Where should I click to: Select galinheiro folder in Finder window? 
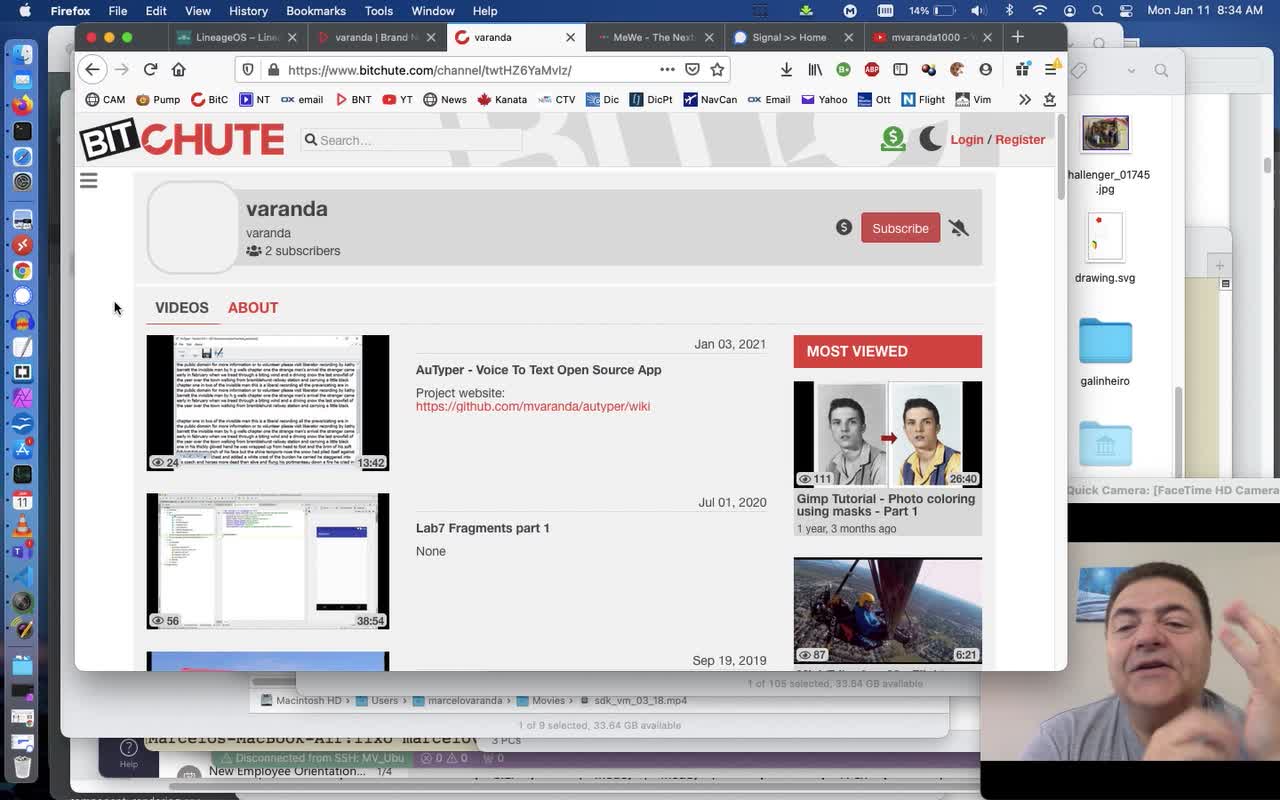click(x=1105, y=352)
